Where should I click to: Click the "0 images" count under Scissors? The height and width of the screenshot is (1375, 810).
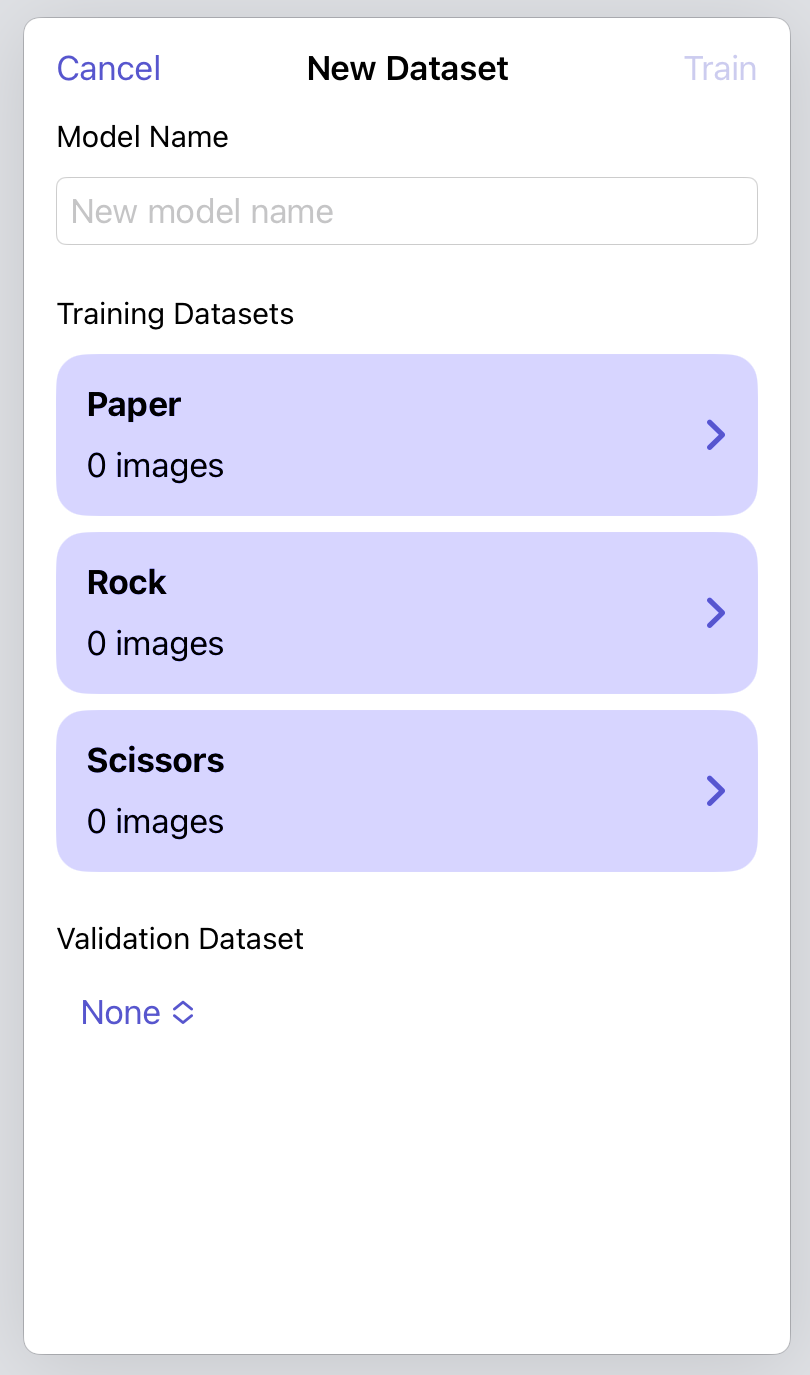pos(155,822)
